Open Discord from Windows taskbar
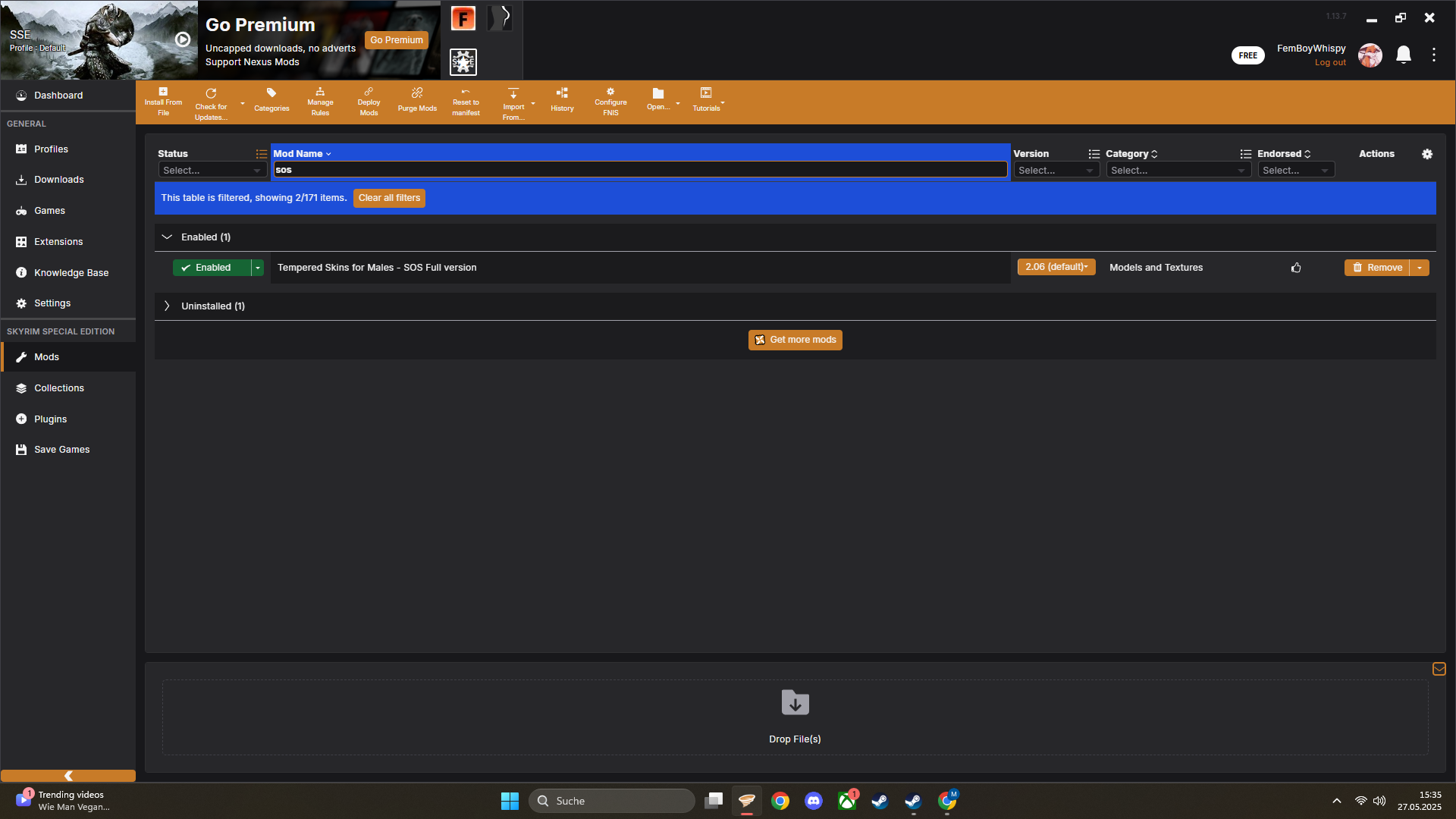Screen dimensions: 1456x819 click(x=814, y=801)
